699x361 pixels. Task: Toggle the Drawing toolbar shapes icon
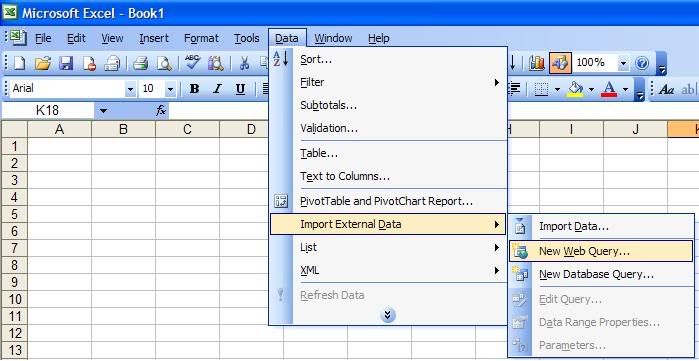560,63
